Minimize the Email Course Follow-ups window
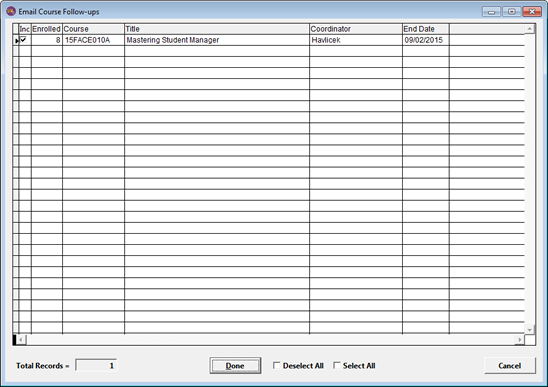548x387 pixels. [491, 12]
